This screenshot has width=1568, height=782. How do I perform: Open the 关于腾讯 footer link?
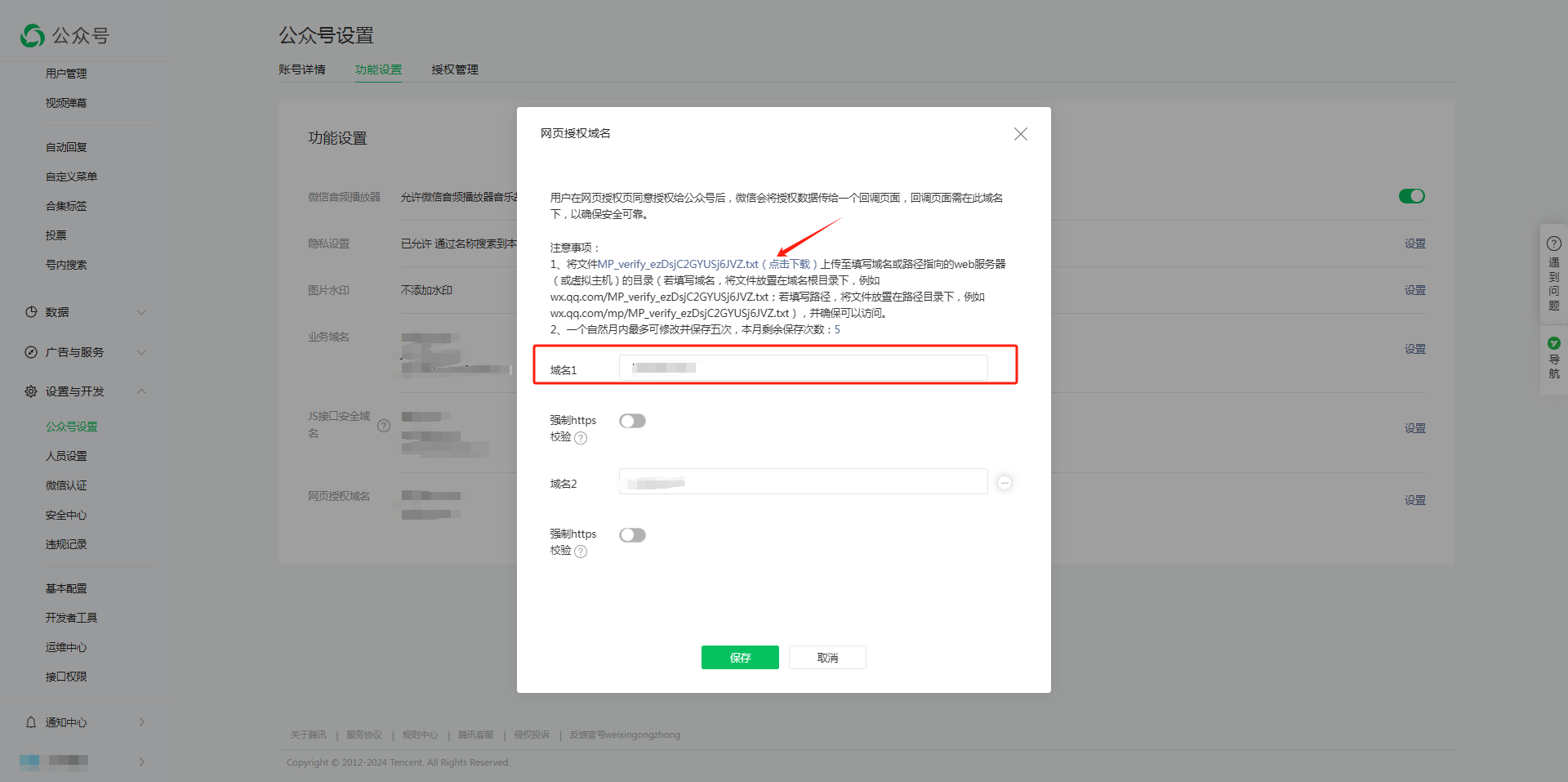[308, 735]
